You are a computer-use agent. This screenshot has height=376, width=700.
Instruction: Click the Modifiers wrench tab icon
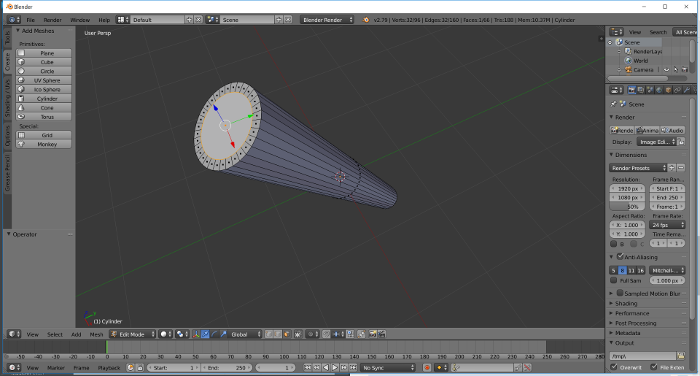click(x=687, y=90)
